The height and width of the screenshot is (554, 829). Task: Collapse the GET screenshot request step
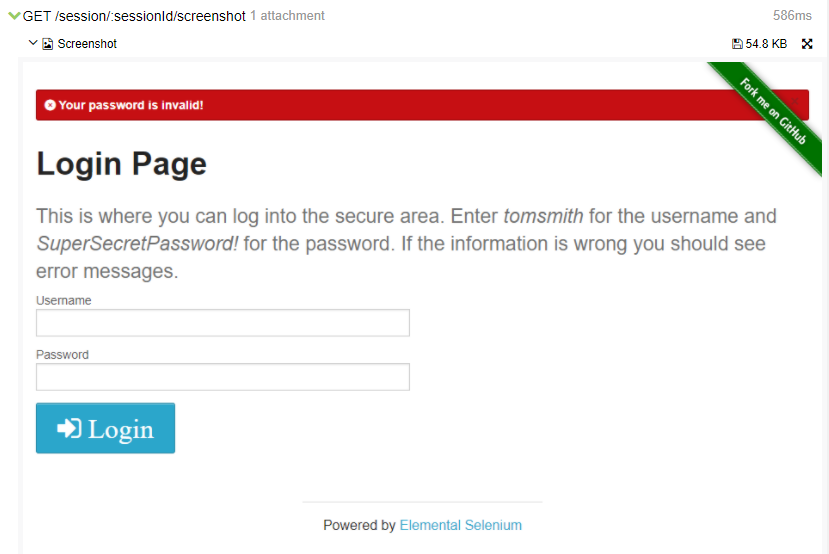[14, 16]
